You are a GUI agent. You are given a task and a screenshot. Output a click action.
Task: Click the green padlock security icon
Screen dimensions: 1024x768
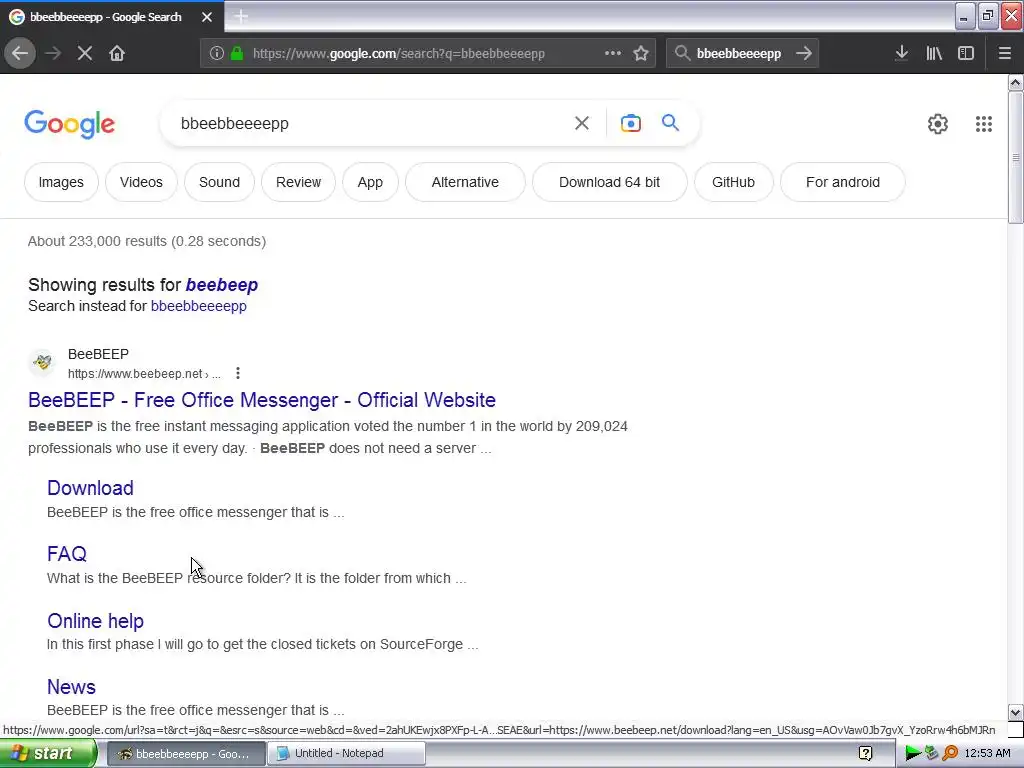[x=237, y=54]
